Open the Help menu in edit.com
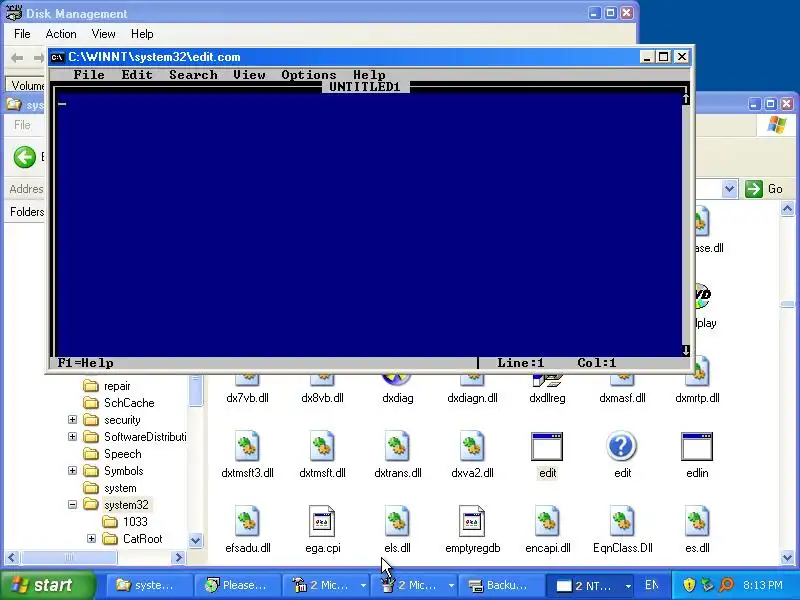This screenshot has height=600, width=800. coord(369,74)
